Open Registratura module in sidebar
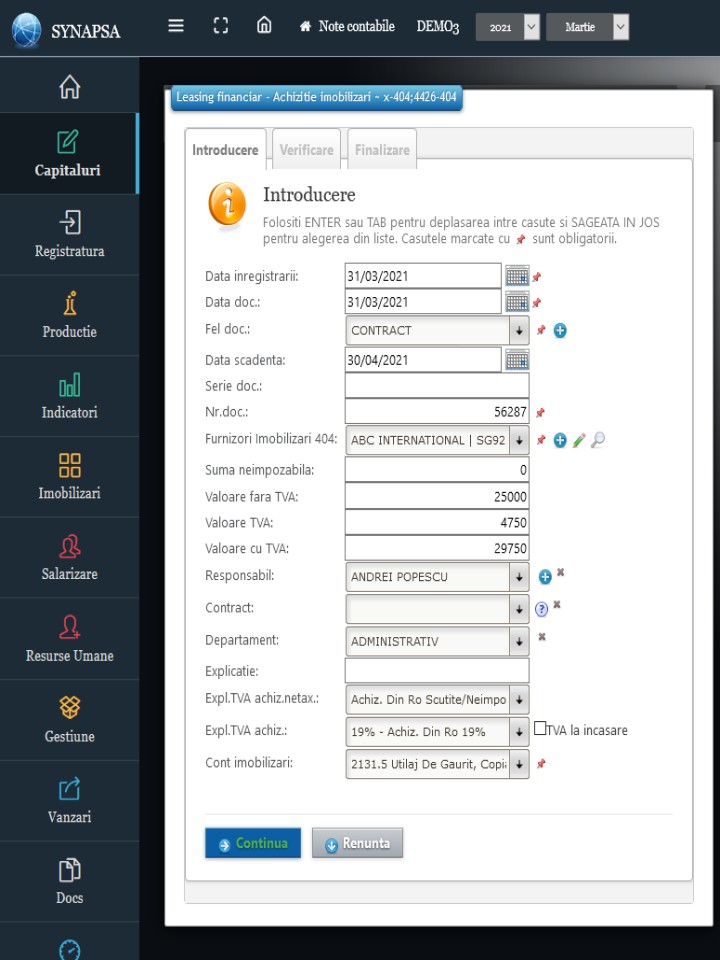The height and width of the screenshot is (960, 720). [69, 234]
